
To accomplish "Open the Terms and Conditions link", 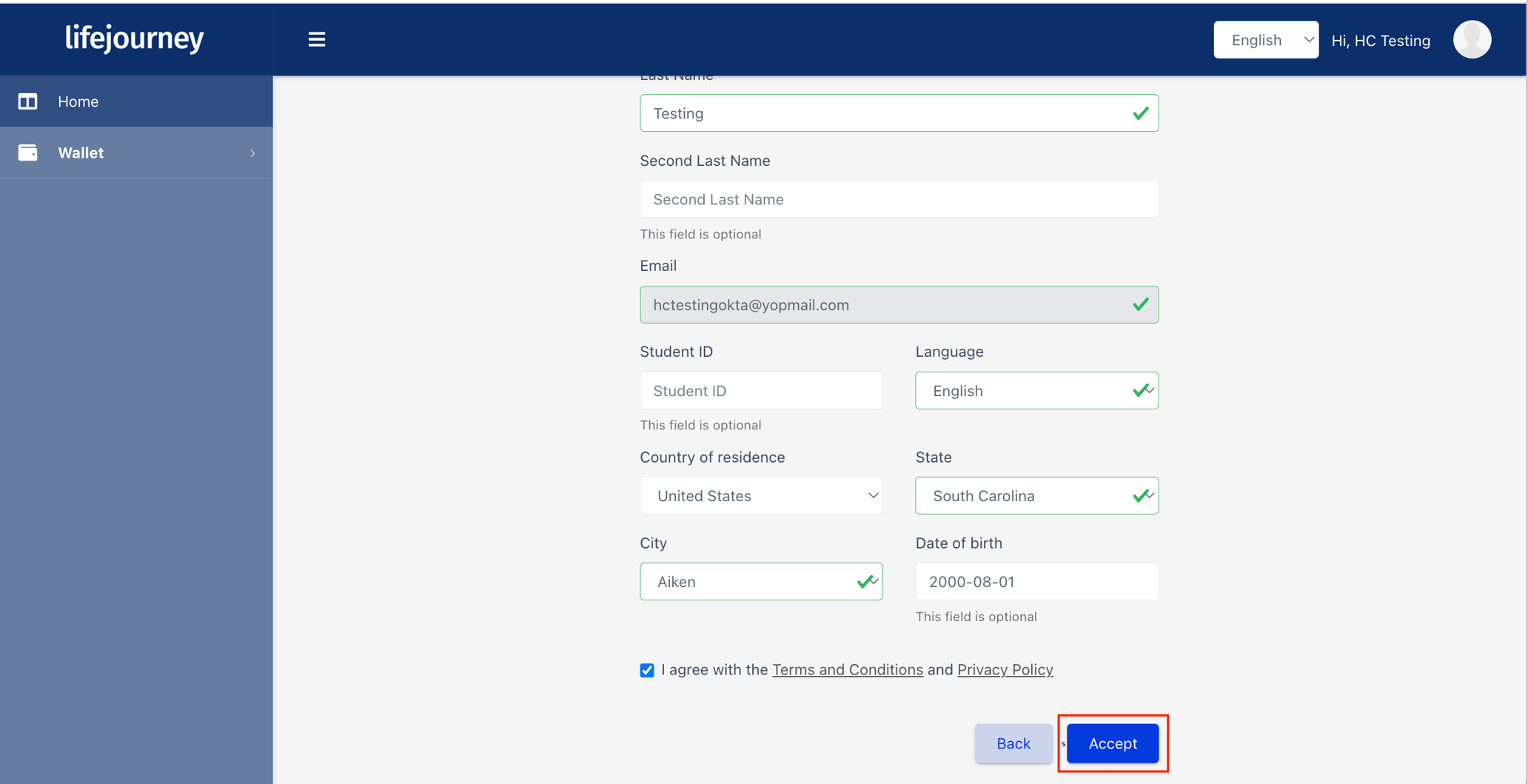I will [847, 669].
